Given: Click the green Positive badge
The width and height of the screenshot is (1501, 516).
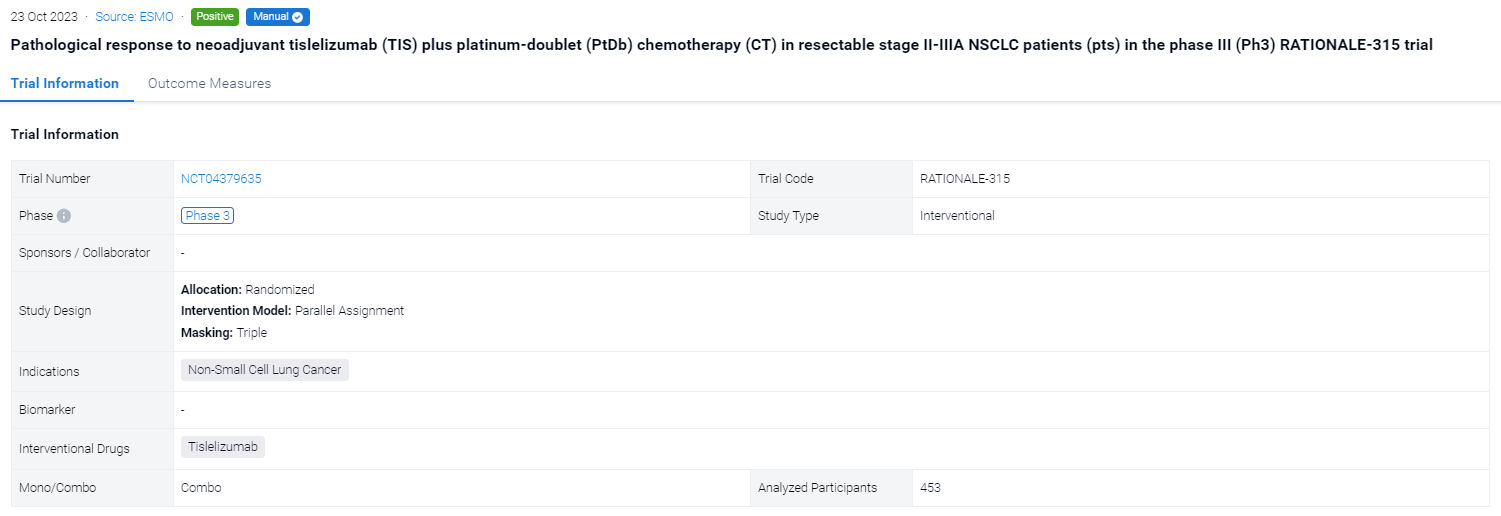Looking at the screenshot, I should (215, 17).
